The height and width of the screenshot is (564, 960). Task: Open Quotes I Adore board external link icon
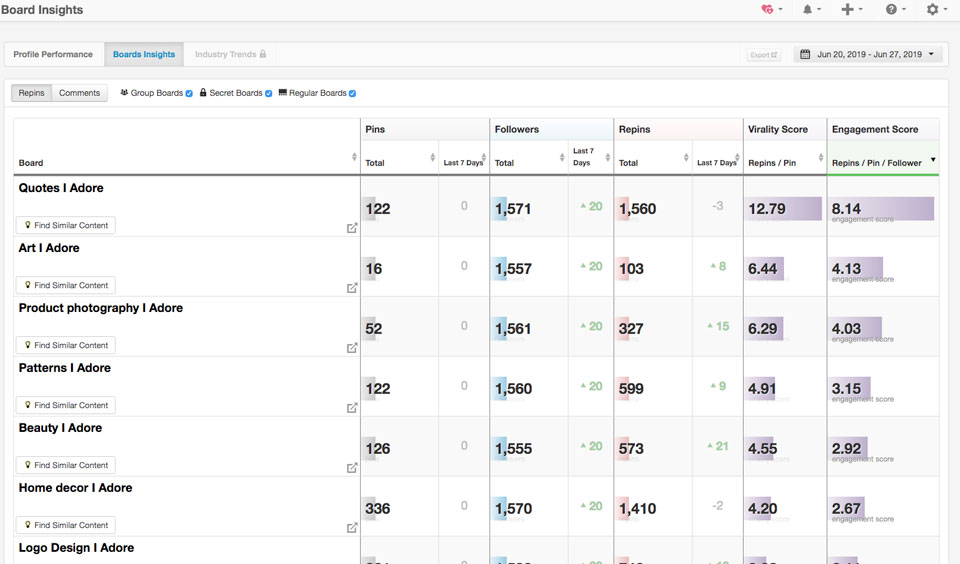[352, 228]
